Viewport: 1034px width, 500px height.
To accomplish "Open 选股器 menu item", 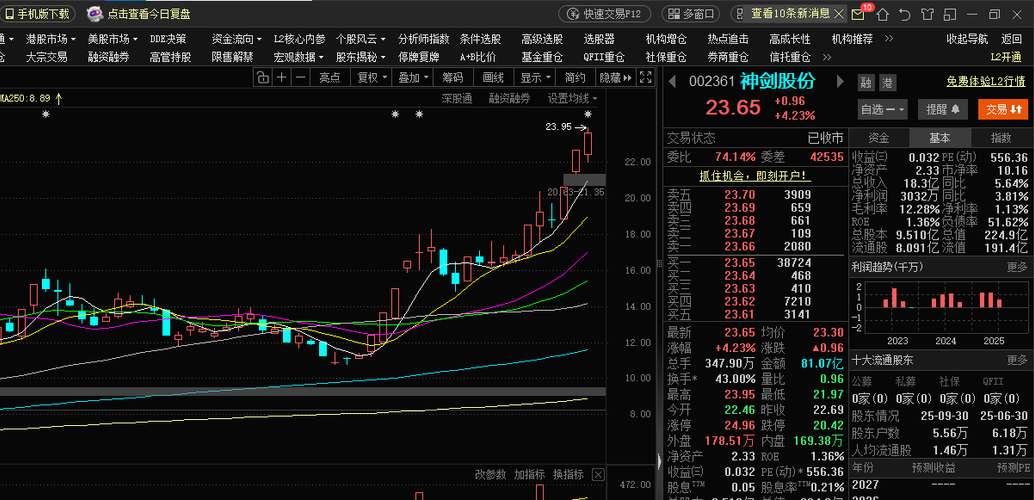I will pos(599,39).
